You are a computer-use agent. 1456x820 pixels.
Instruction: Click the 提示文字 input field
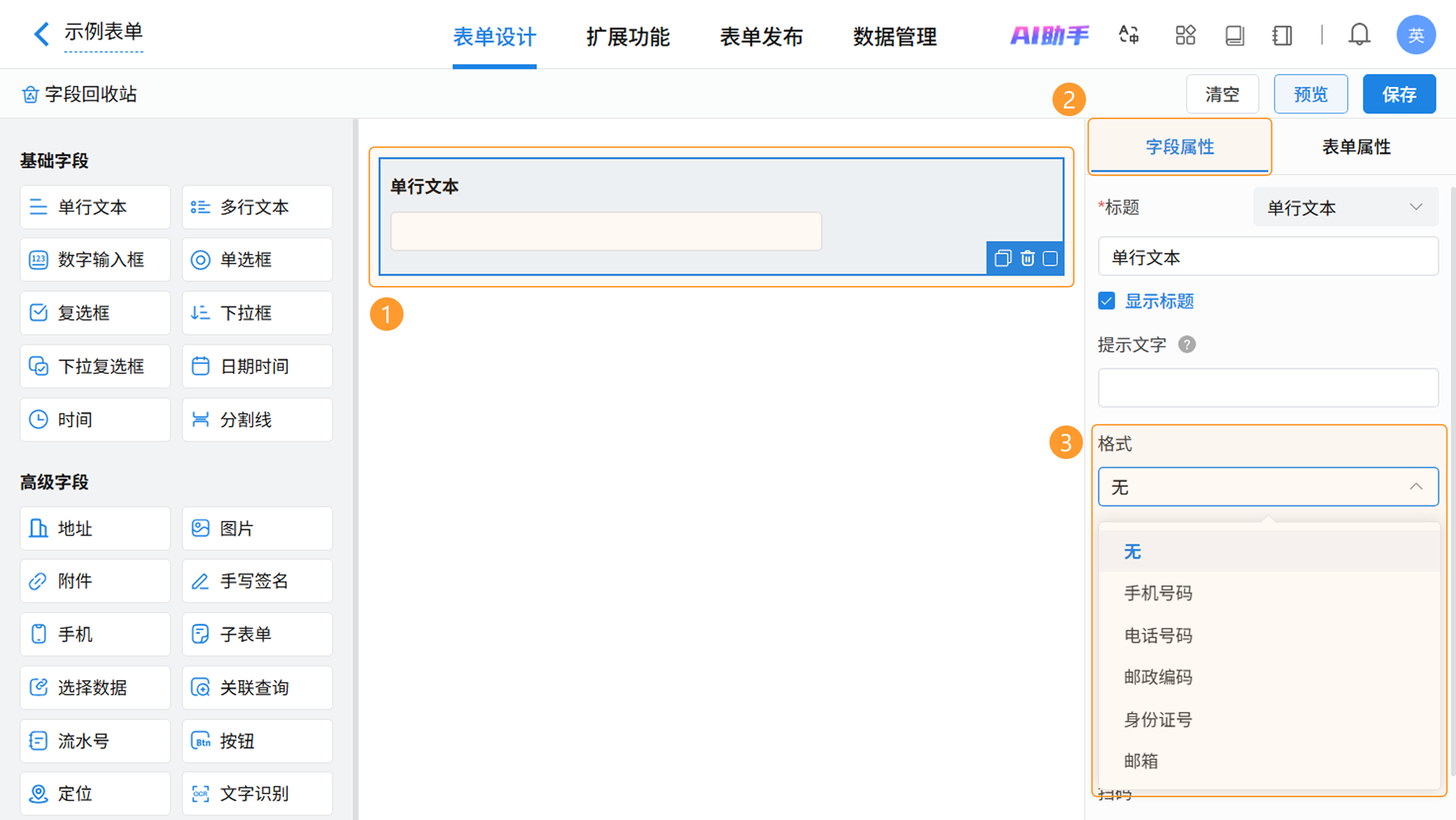[1268, 388]
